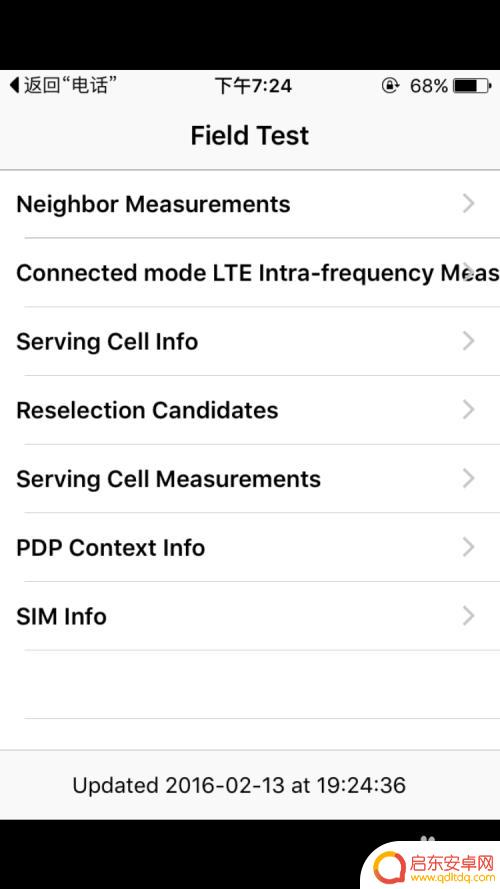This screenshot has height=889, width=500.
Task: Expand Serving Cell Info via its chevron
Action: pyautogui.click(x=468, y=341)
